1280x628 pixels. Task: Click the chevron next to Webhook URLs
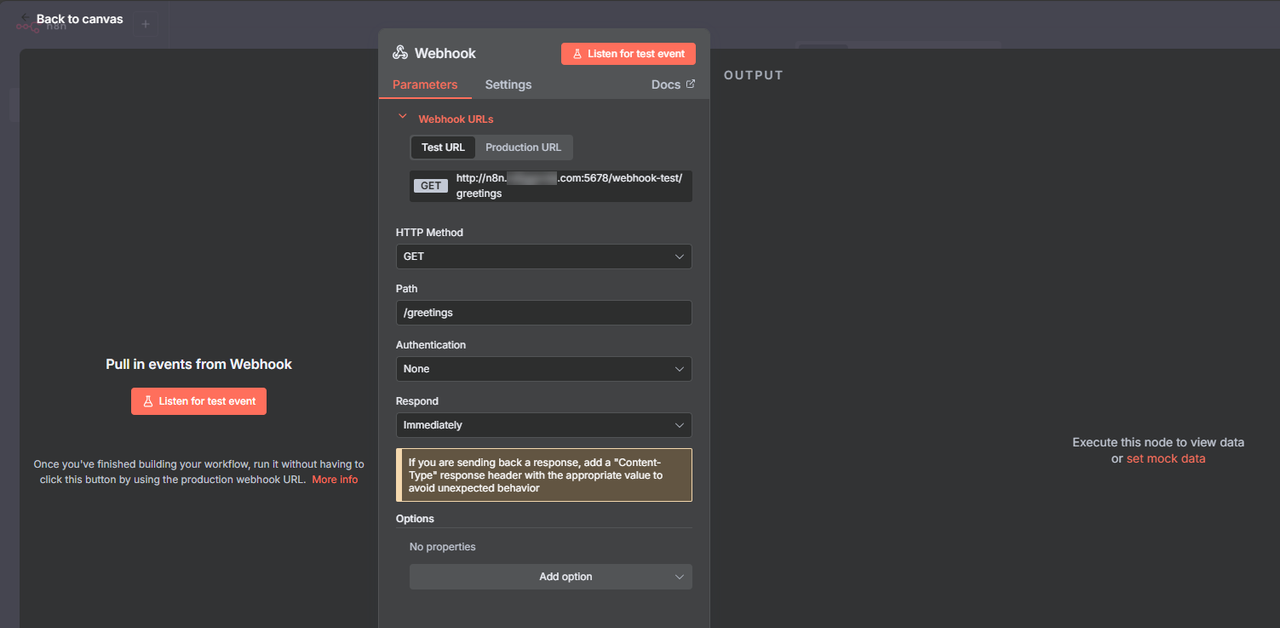coord(402,117)
